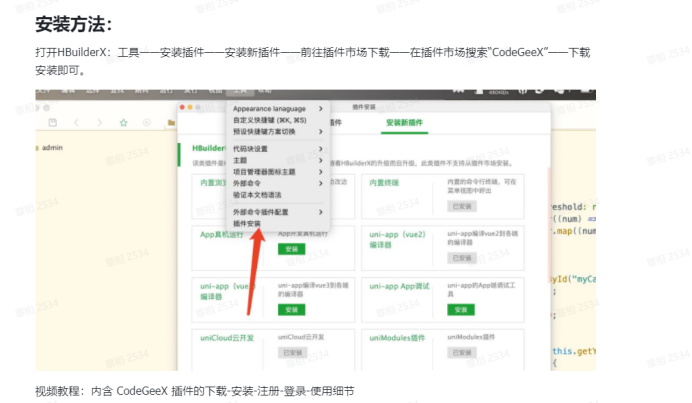
Task: Open the 项目管理器图标主题 submenu
Action: pyautogui.click(x=278, y=172)
